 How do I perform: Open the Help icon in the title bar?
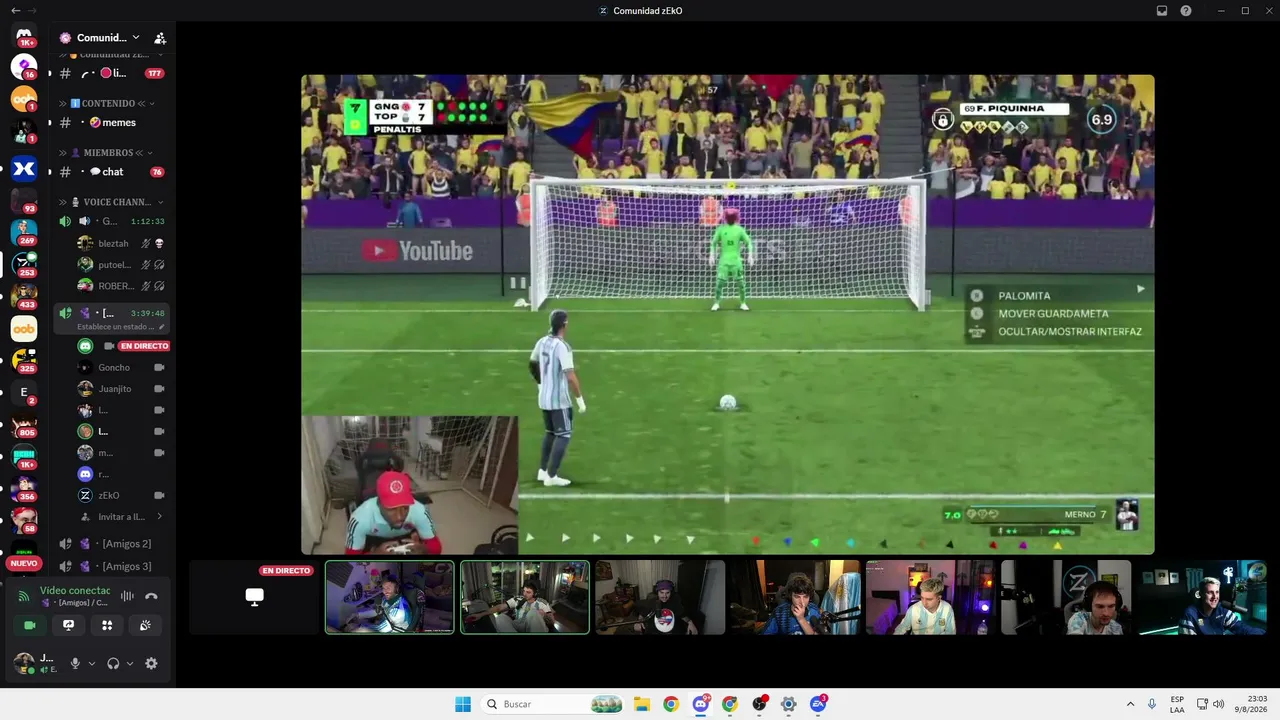(1186, 11)
